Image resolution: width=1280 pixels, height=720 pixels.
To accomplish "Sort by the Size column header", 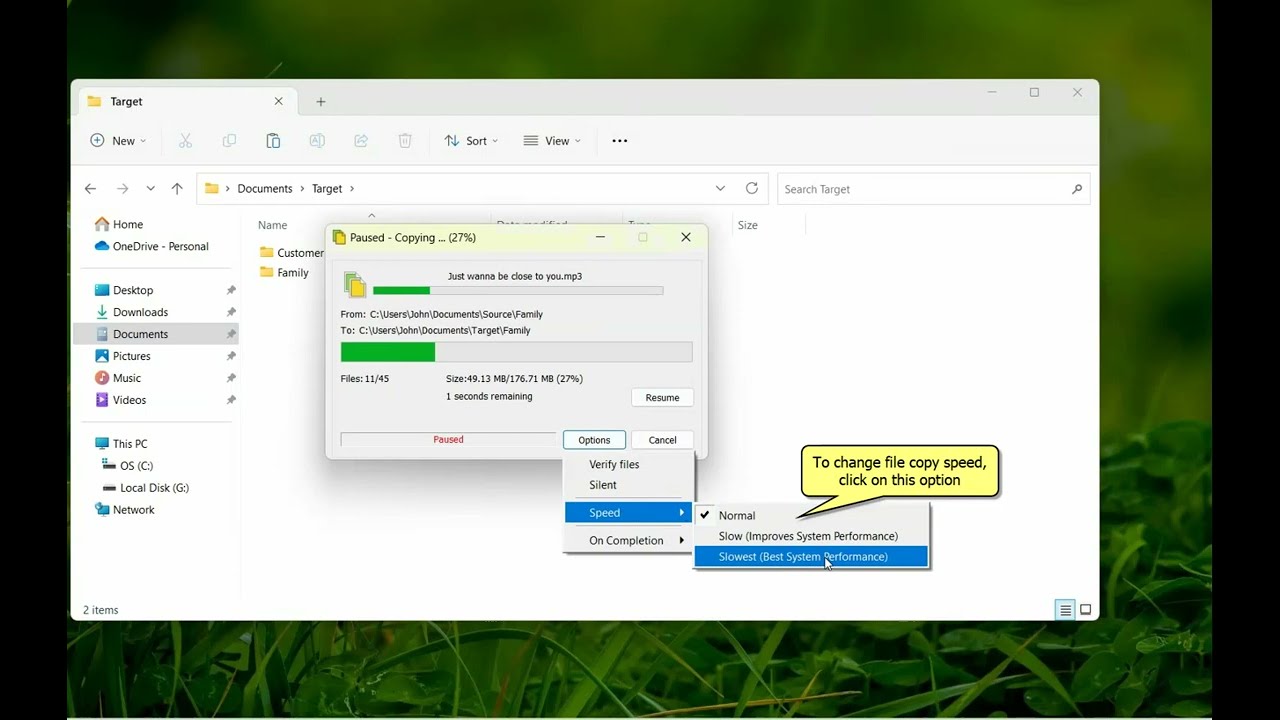I will point(748,226).
